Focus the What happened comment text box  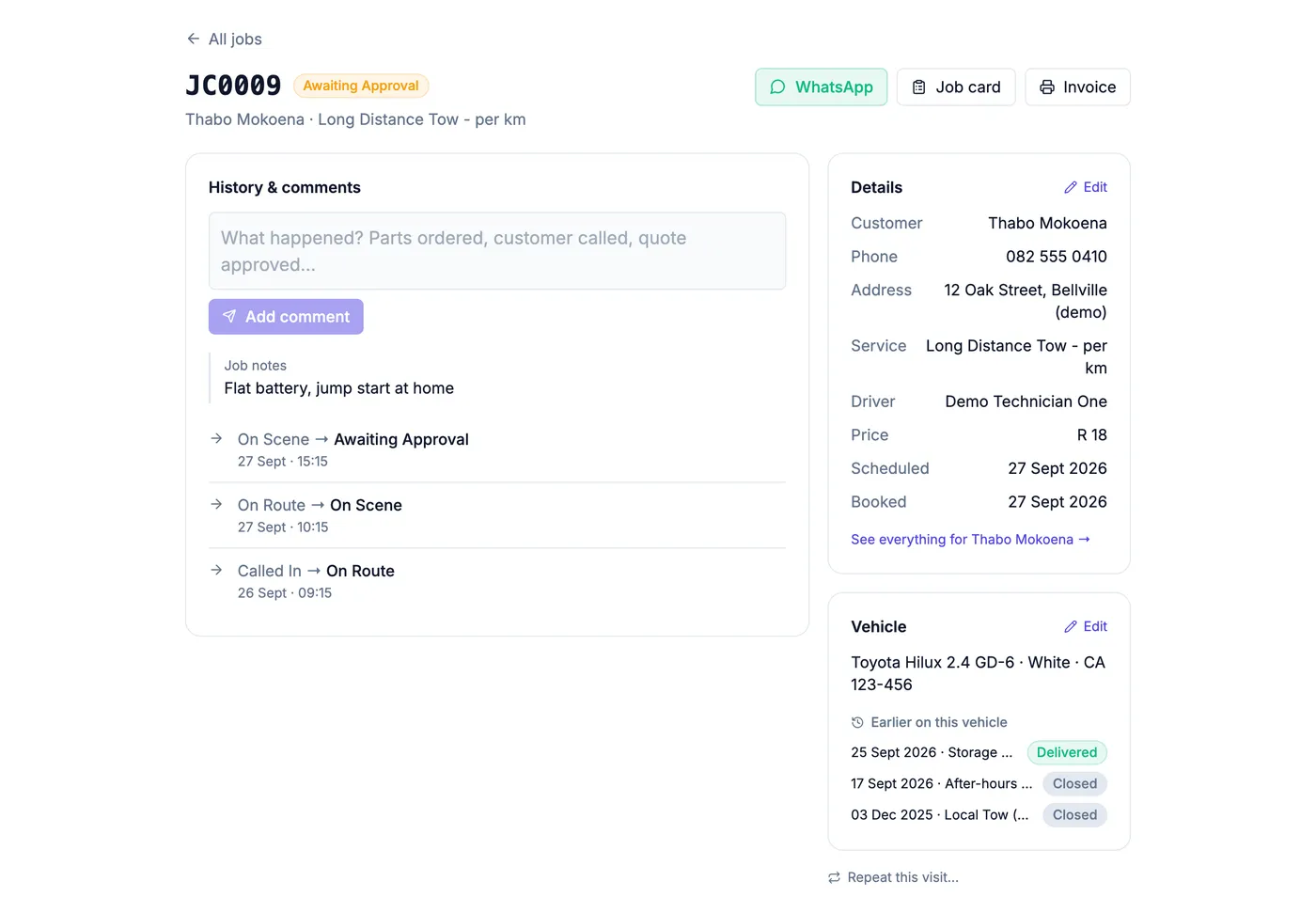click(497, 251)
